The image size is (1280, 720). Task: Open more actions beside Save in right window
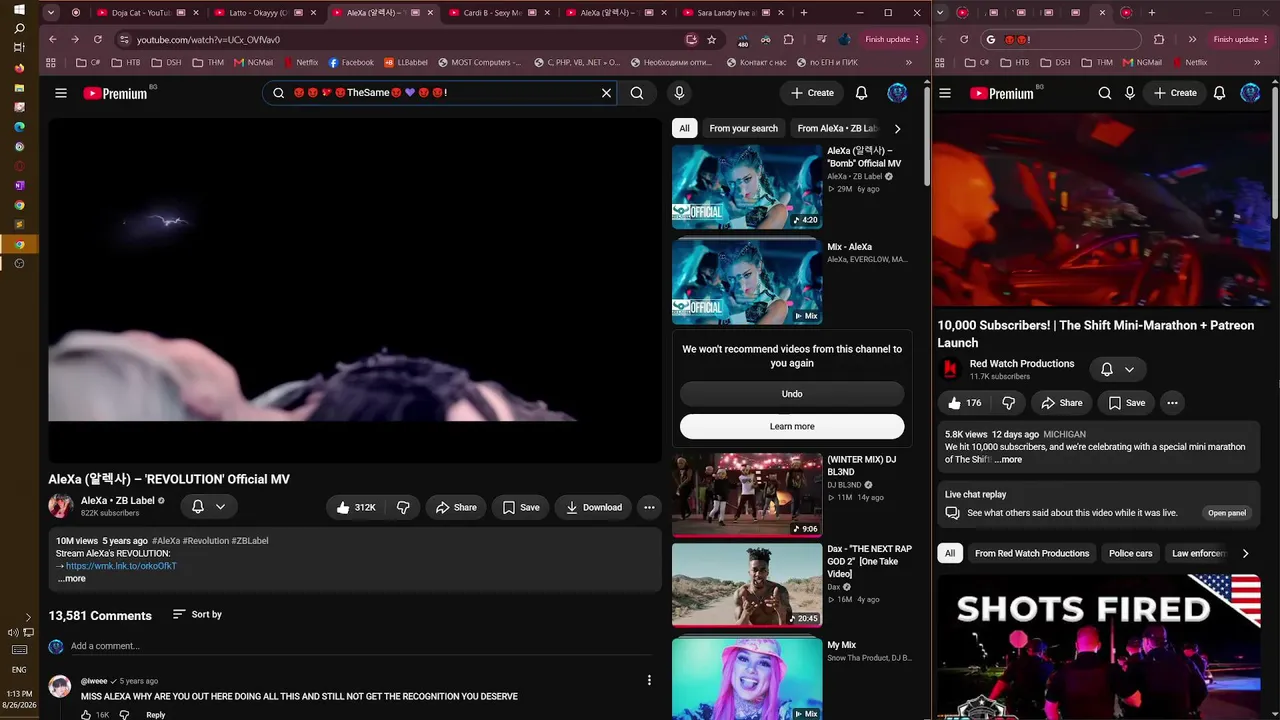(1172, 403)
